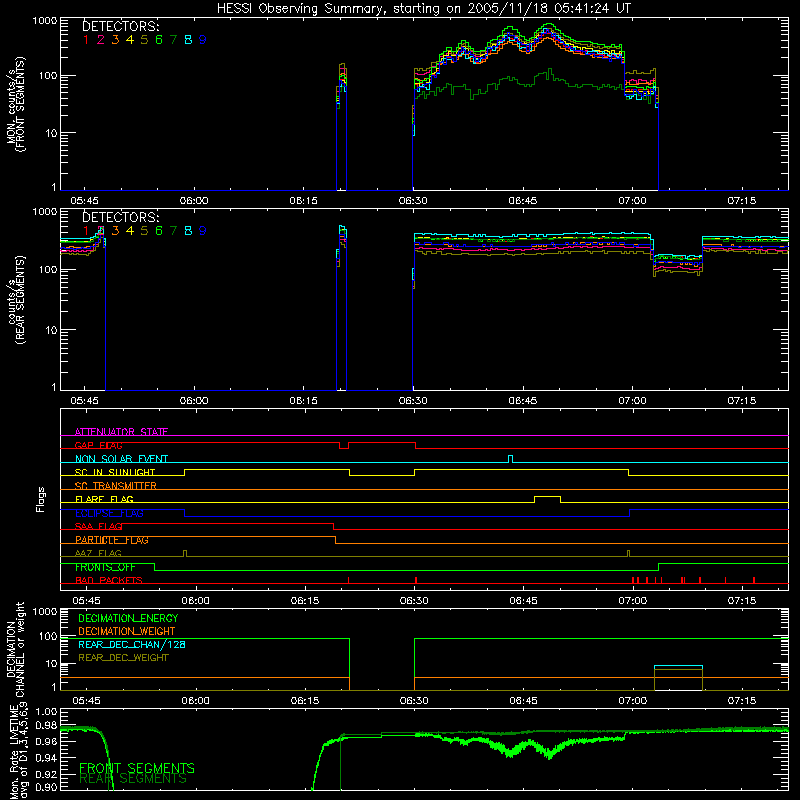800x800 pixels.
Task: Click the DETECTORS: label in the rear segments panel
Action: pos(120,217)
